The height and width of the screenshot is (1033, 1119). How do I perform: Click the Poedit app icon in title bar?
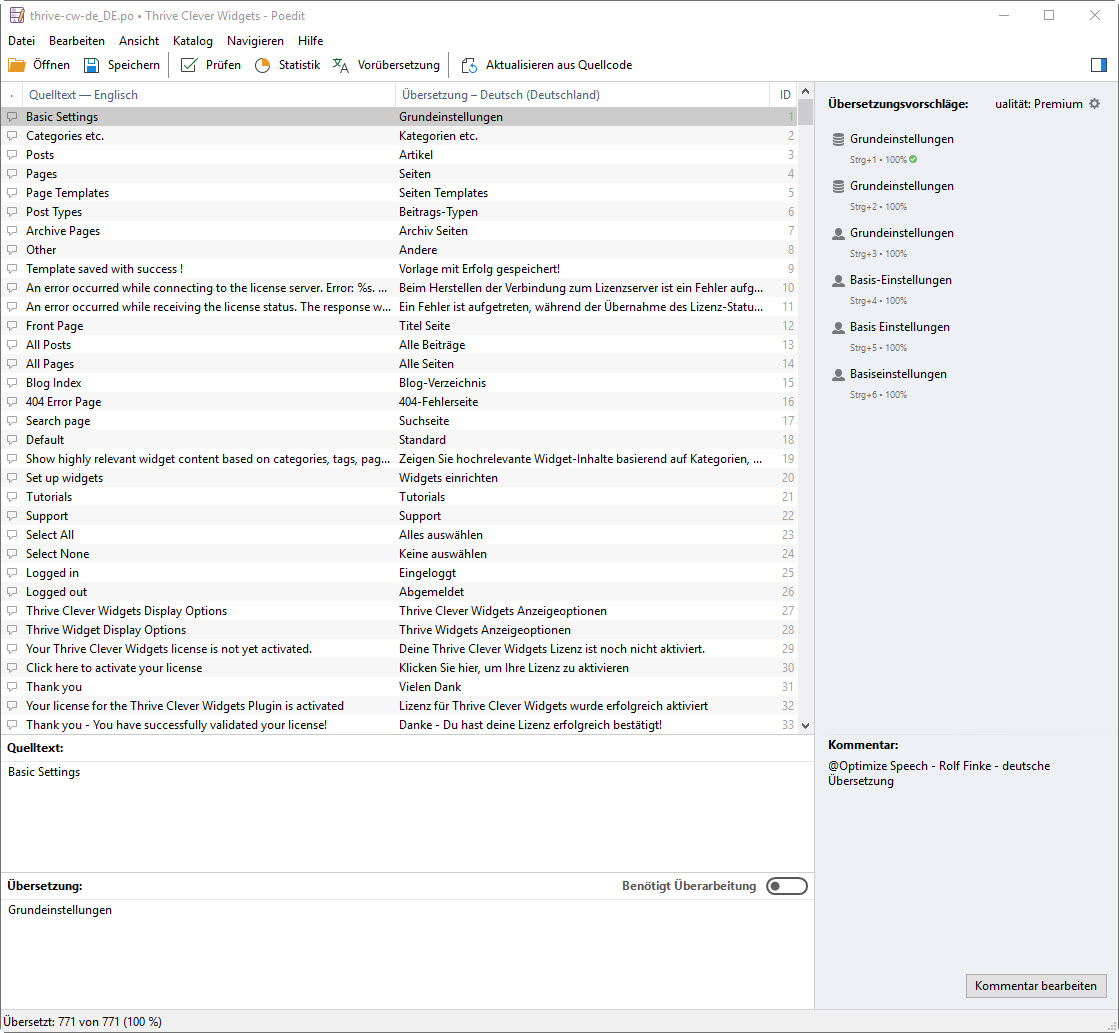pos(16,15)
